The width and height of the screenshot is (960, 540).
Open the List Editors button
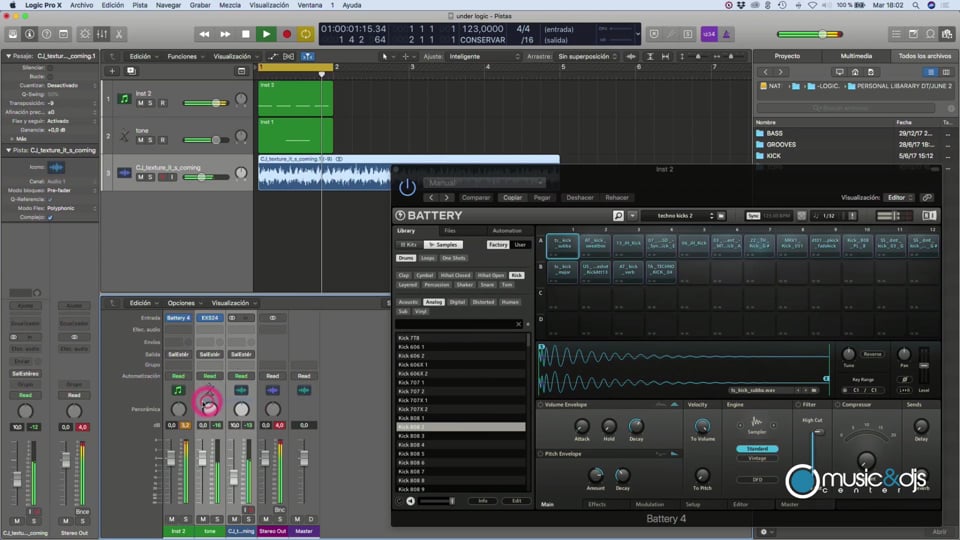tap(896, 34)
